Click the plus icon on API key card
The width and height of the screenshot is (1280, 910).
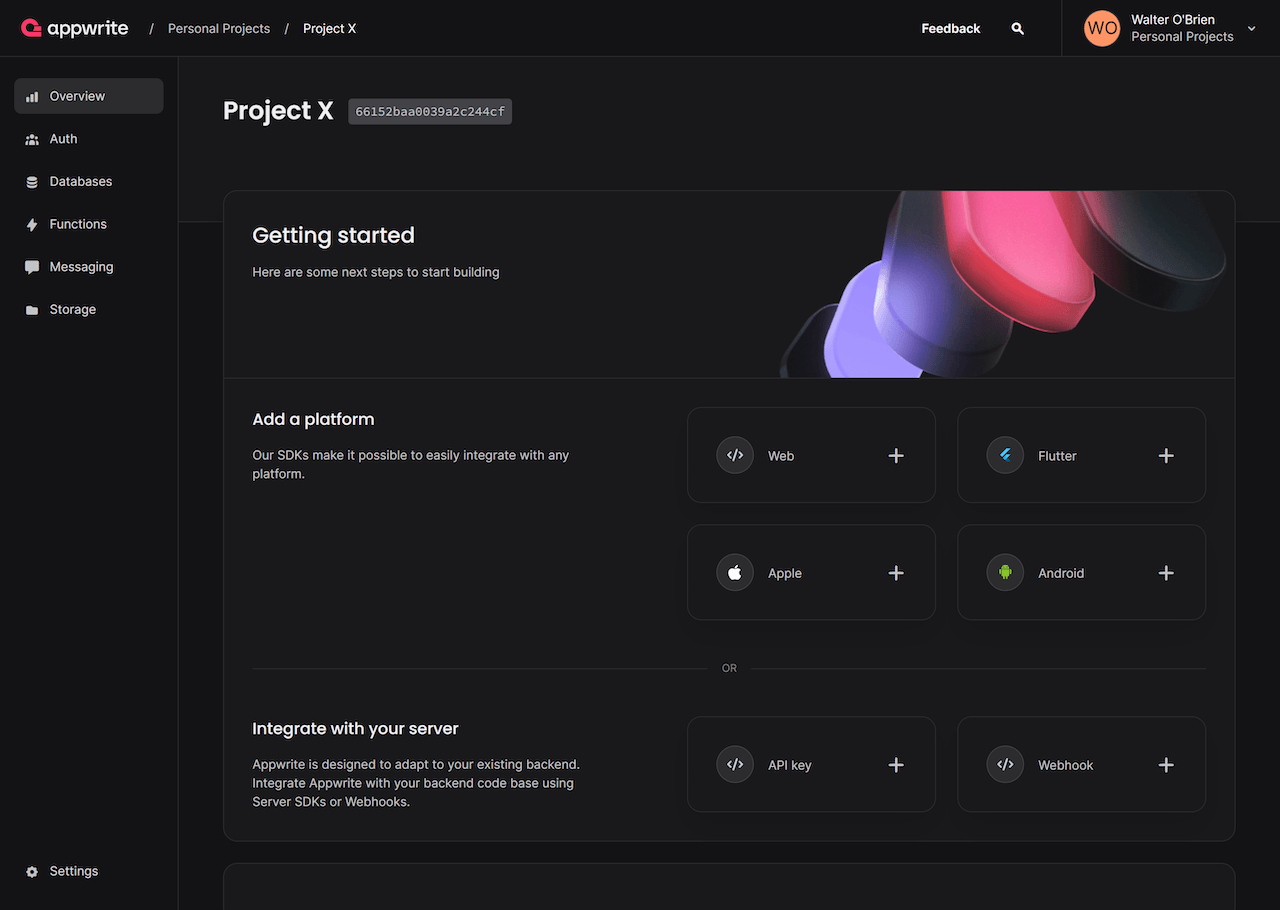coord(896,765)
